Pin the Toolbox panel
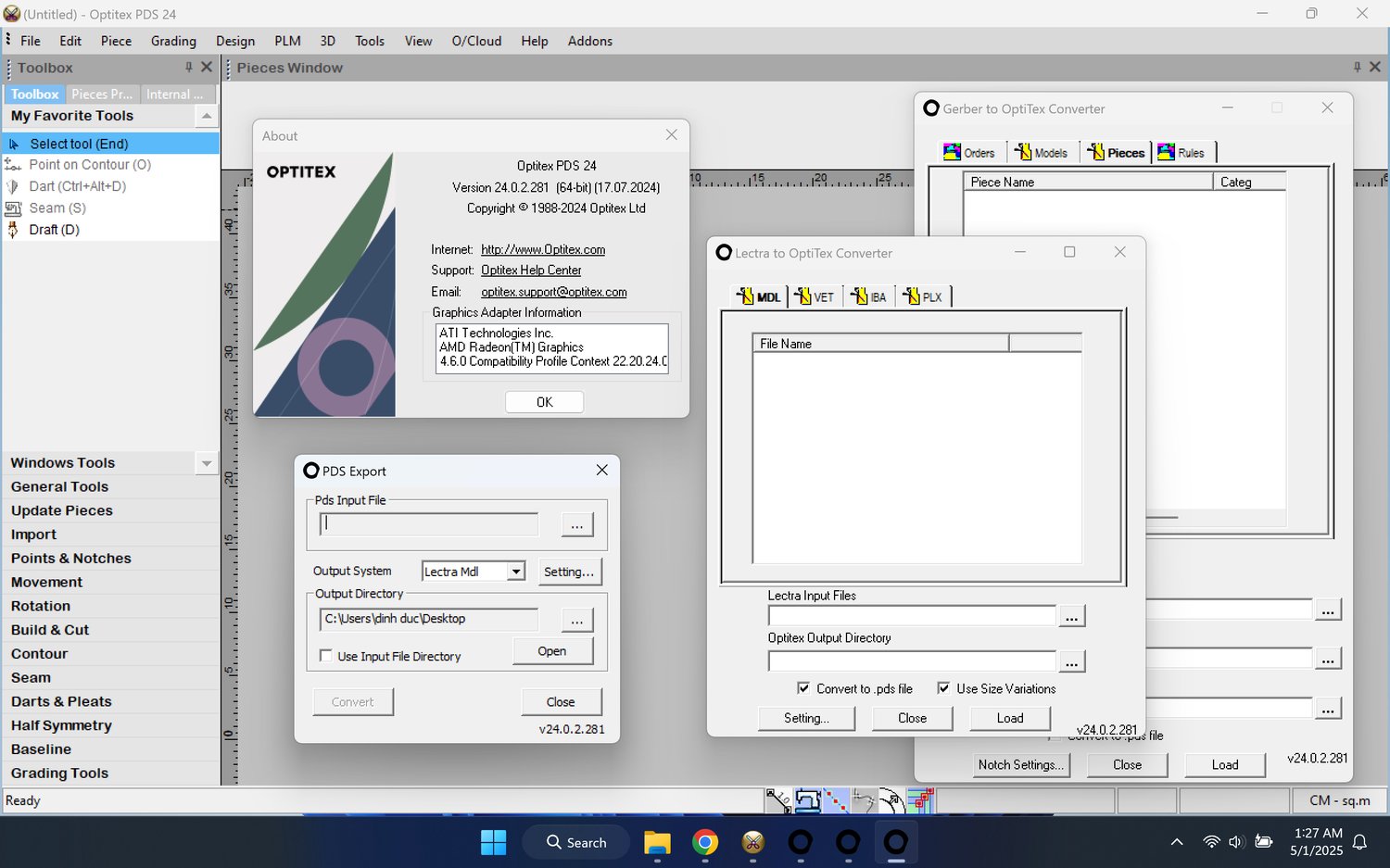This screenshot has width=1390, height=868. click(x=188, y=67)
